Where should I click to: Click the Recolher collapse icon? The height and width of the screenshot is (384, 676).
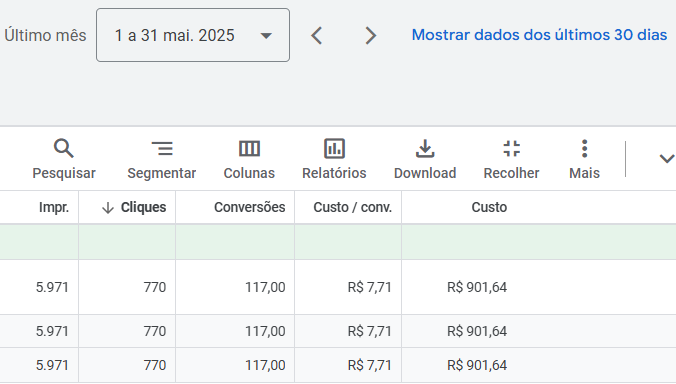(511, 149)
